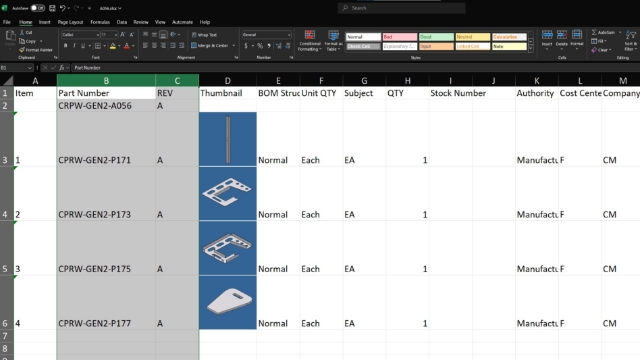Click the Cut scissors command
Screen dimensions: 640x360
[26, 33]
